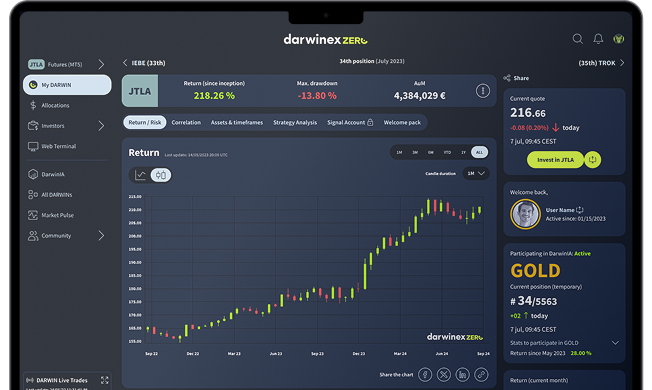Expand stats to participate in GOLD

615,343
